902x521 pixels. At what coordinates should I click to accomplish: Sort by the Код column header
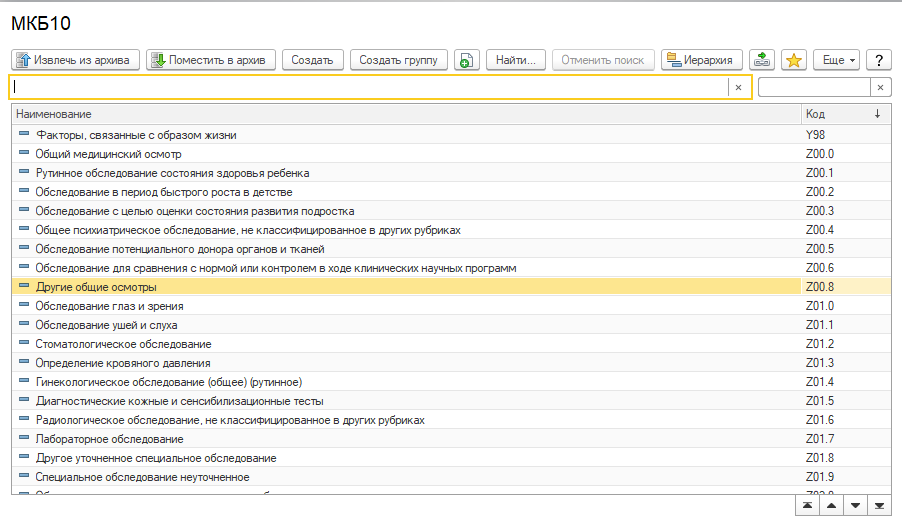pos(840,114)
